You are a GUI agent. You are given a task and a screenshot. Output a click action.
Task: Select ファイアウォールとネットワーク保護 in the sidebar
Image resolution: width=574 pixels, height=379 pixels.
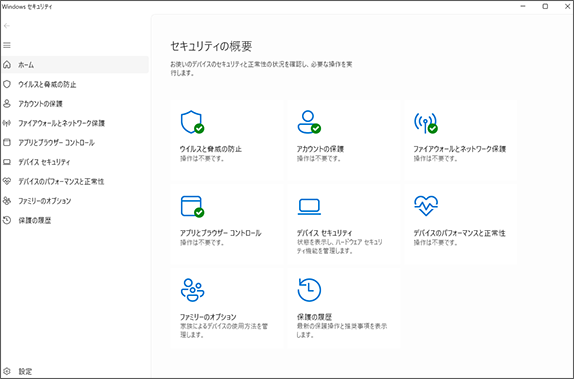(x=75, y=123)
